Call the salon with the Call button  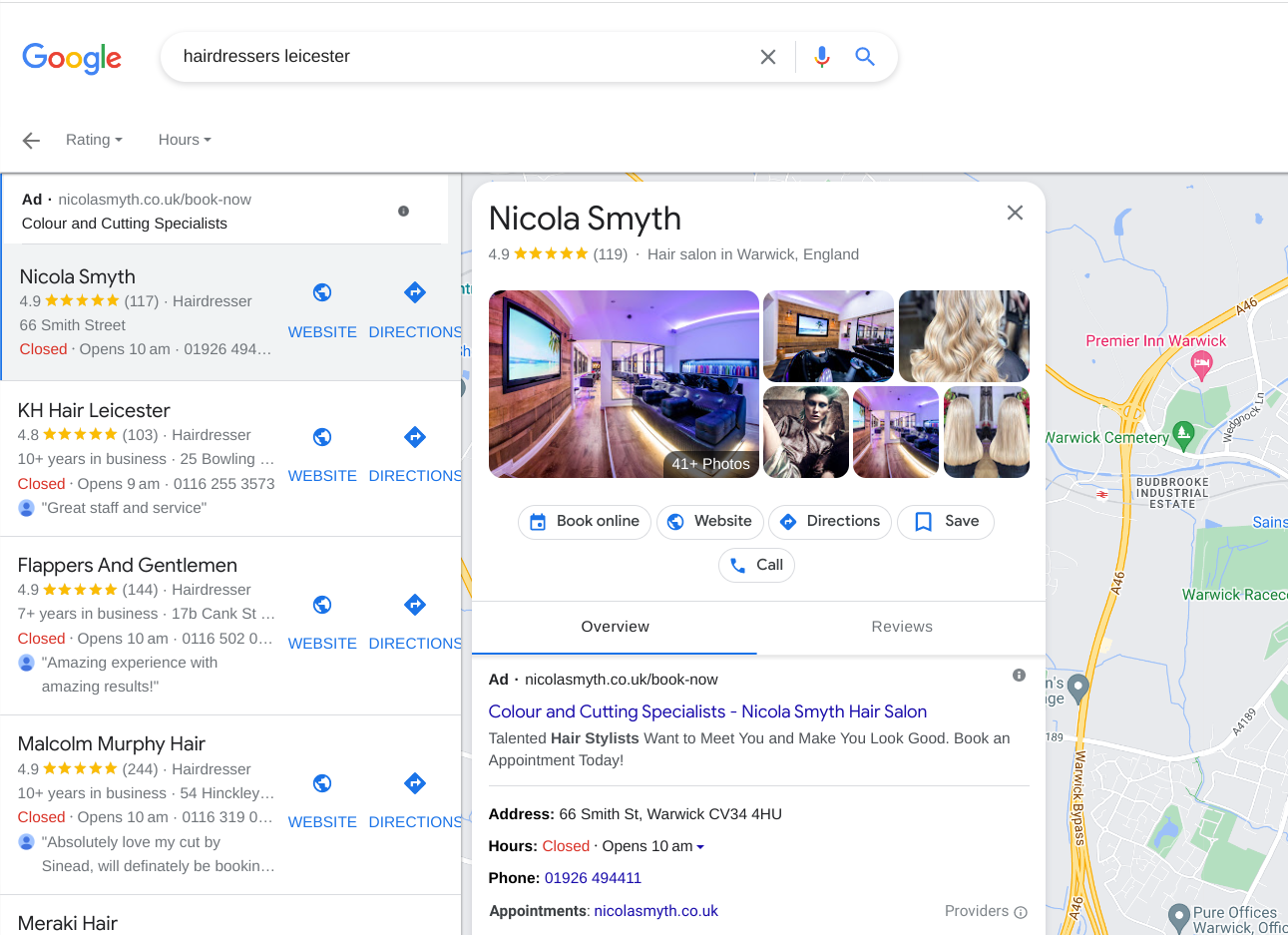point(756,566)
